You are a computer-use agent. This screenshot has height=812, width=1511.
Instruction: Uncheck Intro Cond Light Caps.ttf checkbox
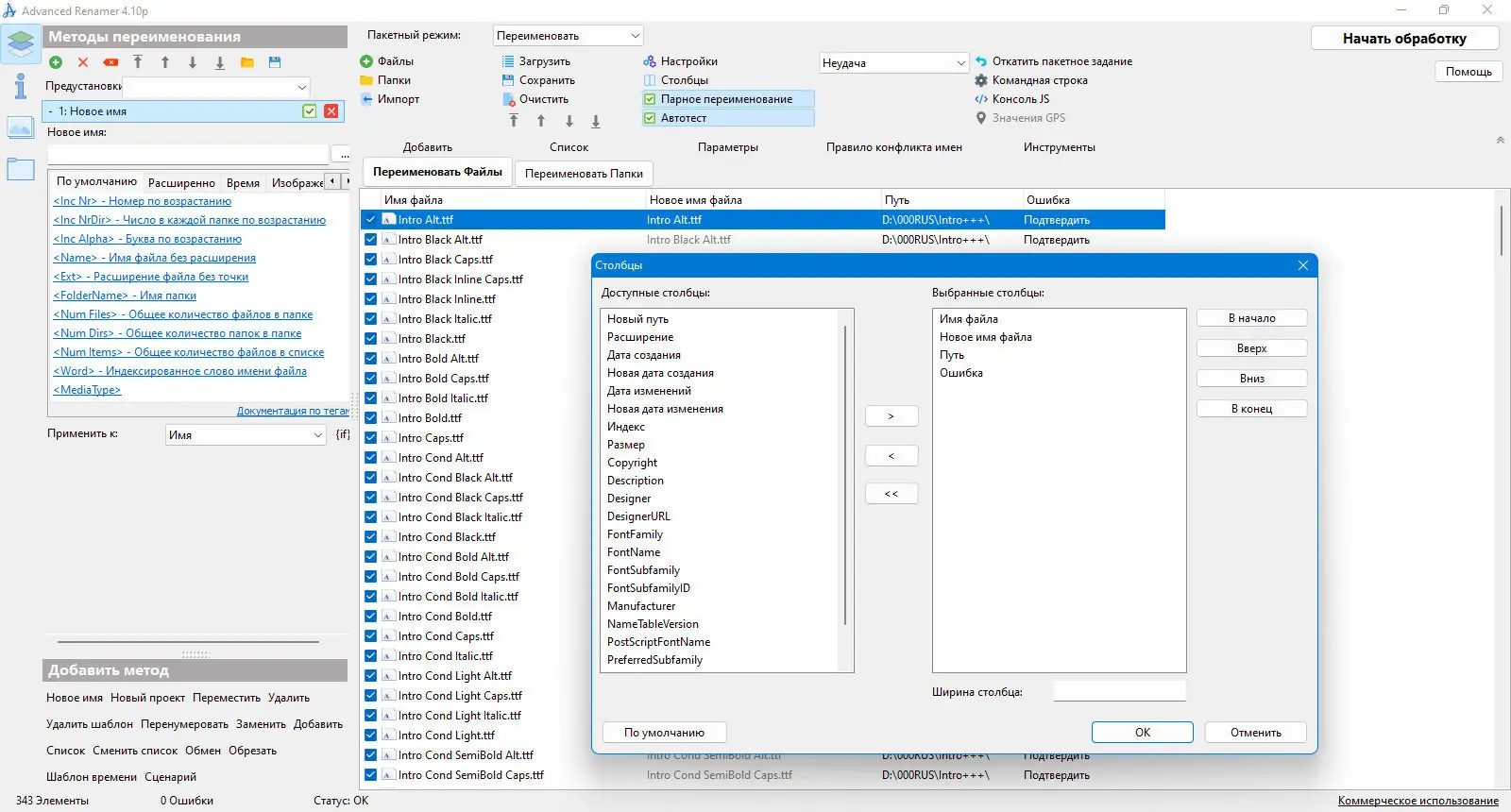(370, 695)
